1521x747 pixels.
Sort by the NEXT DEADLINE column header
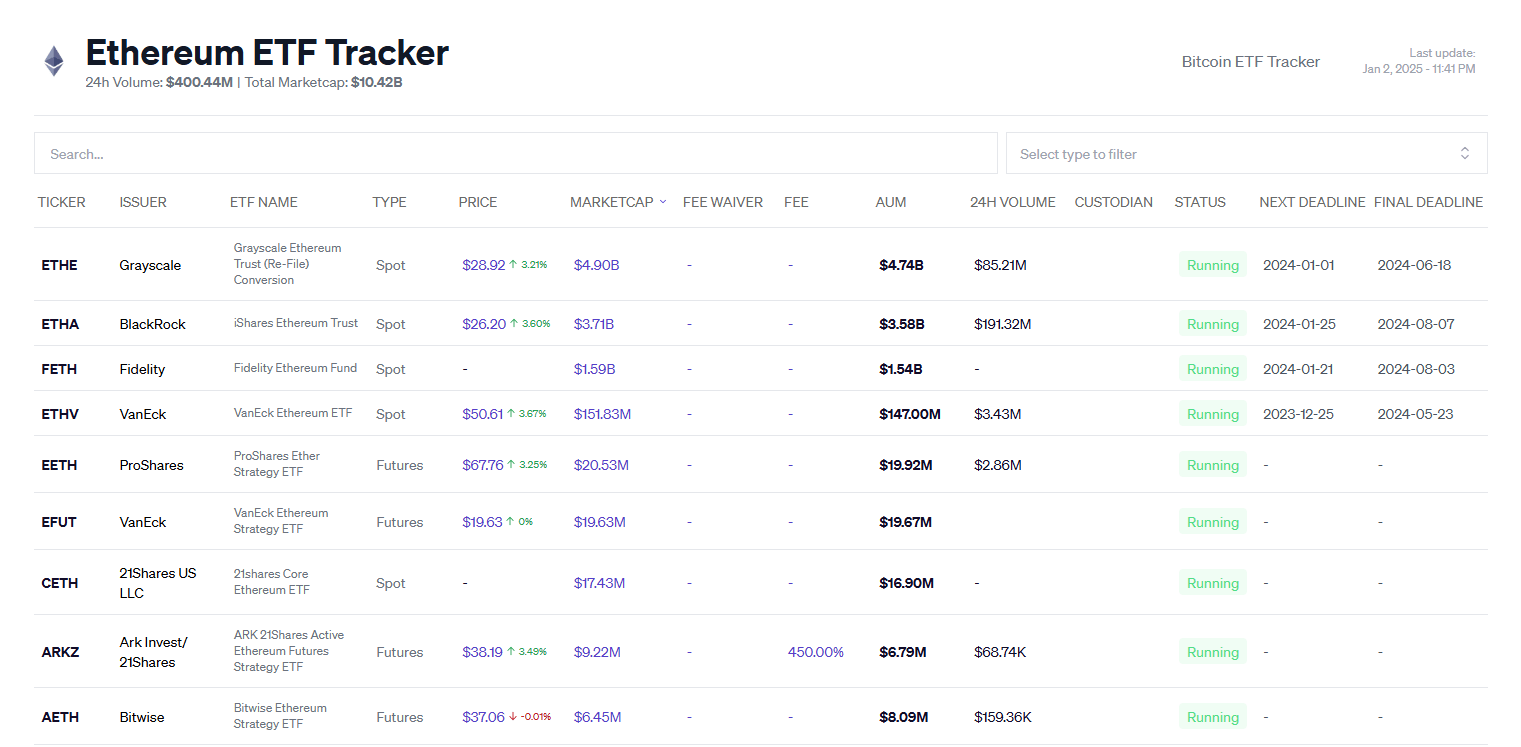click(1312, 202)
